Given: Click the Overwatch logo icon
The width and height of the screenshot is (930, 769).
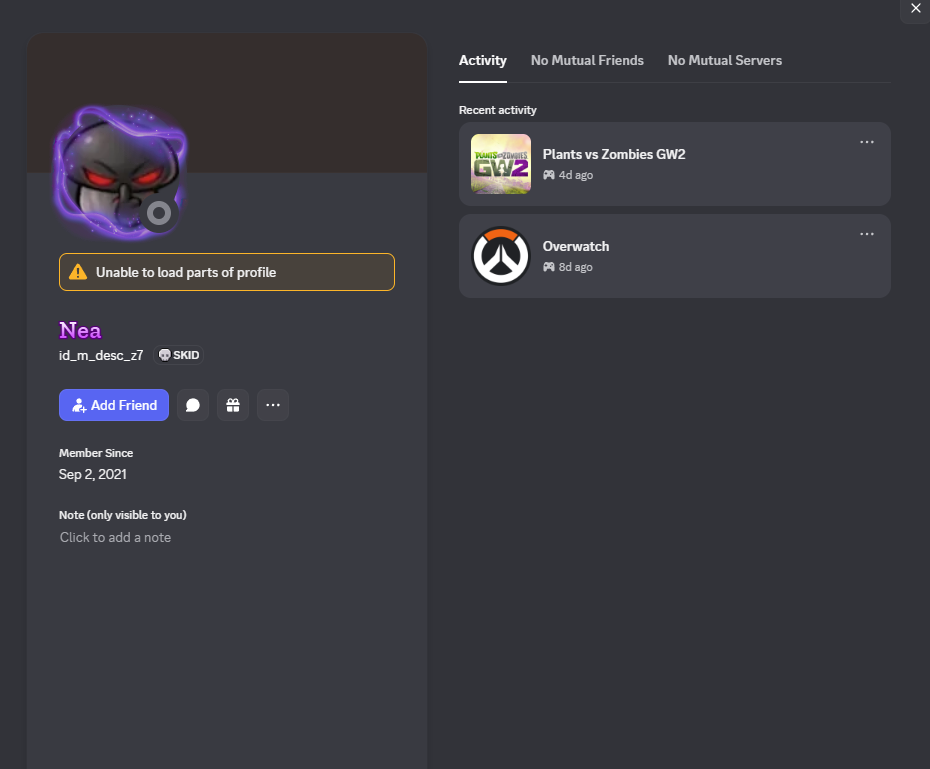Looking at the screenshot, I should [501, 256].
